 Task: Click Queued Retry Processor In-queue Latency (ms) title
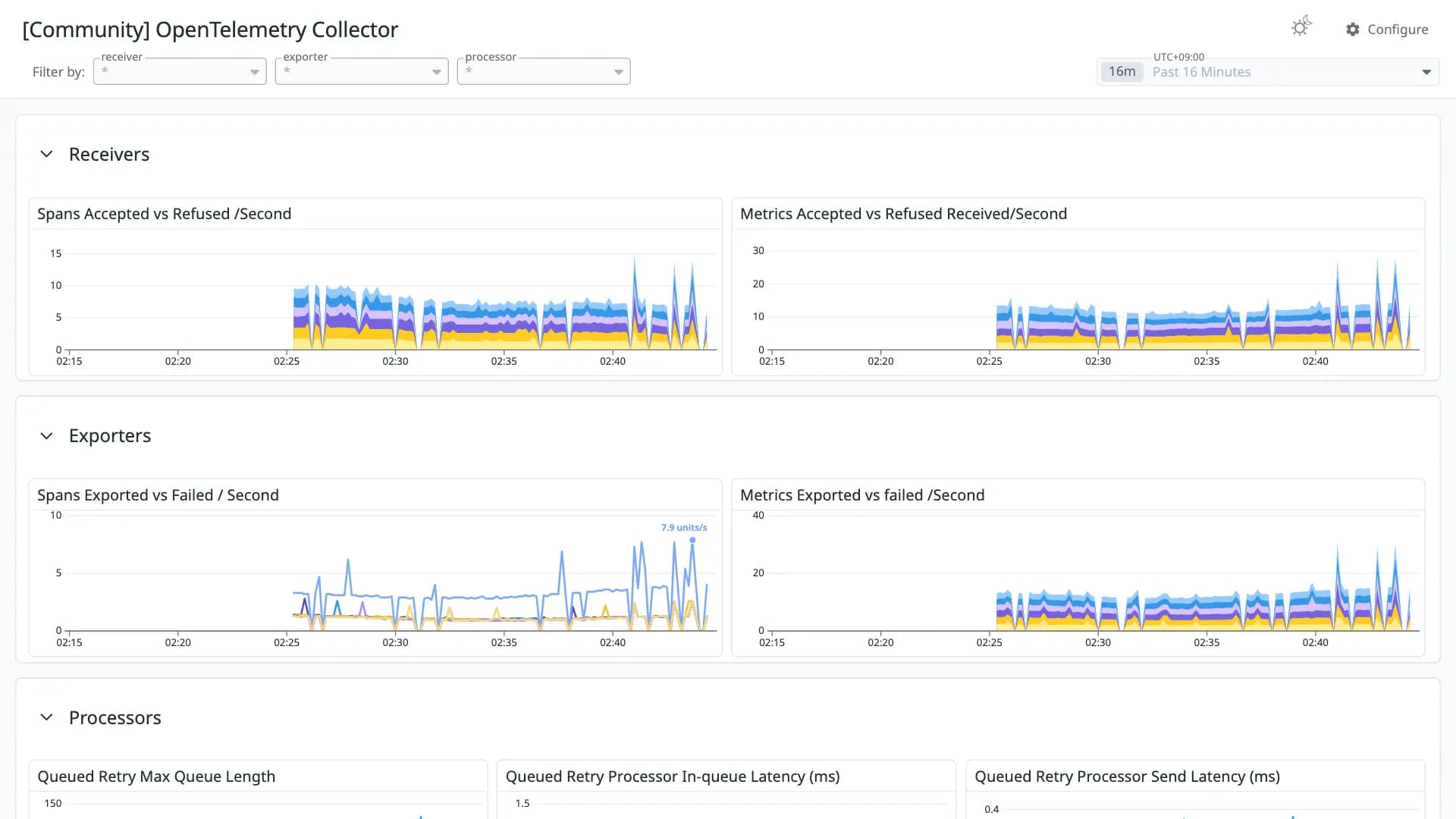(x=673, y=777)
